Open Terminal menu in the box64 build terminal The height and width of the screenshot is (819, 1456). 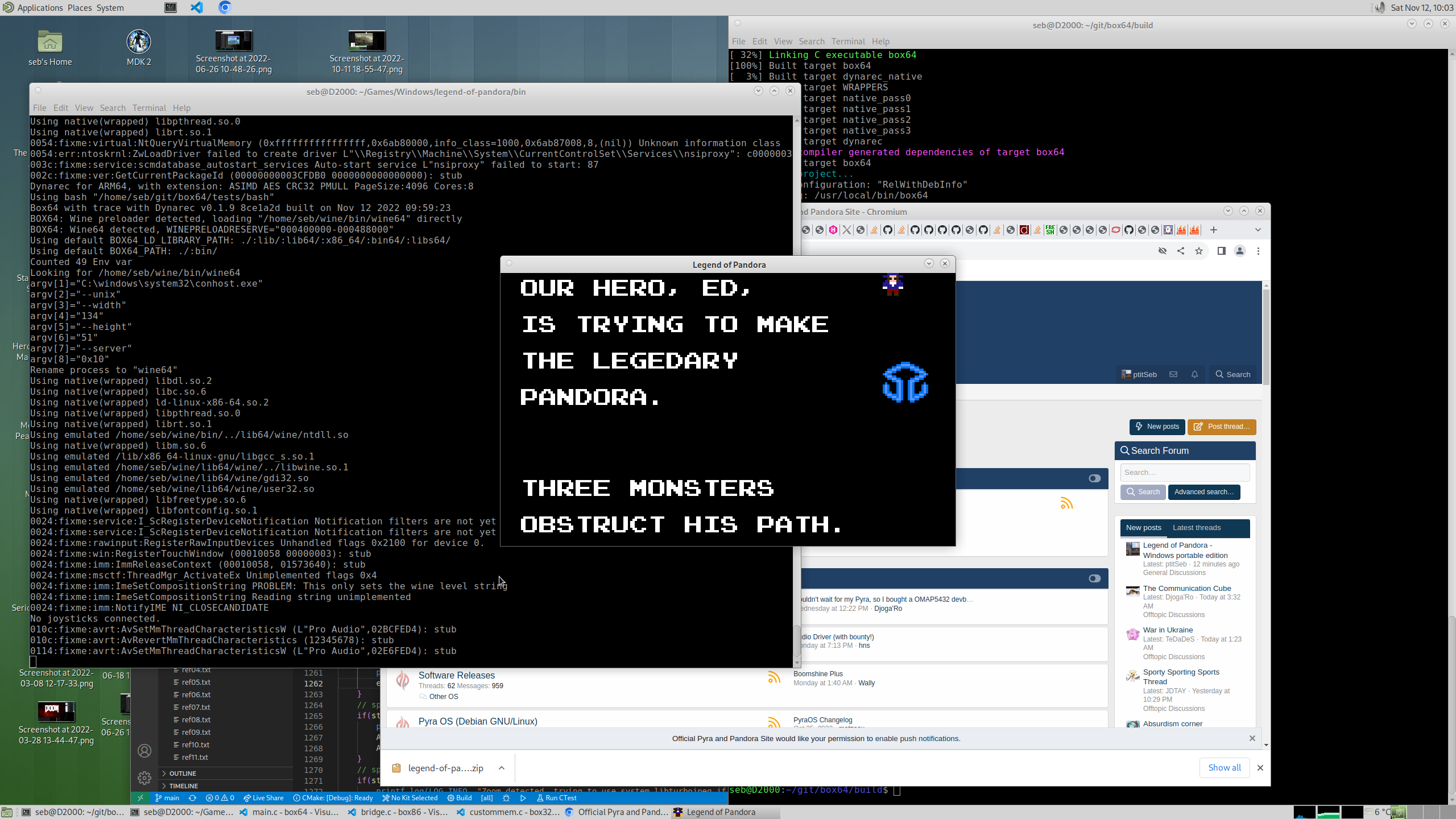847,42
